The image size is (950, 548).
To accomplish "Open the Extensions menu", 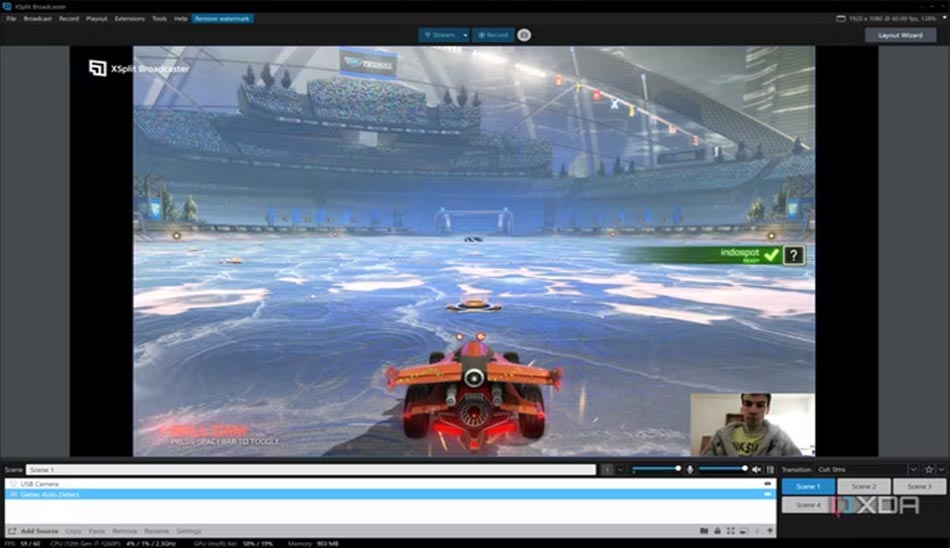I will point(130,19).
